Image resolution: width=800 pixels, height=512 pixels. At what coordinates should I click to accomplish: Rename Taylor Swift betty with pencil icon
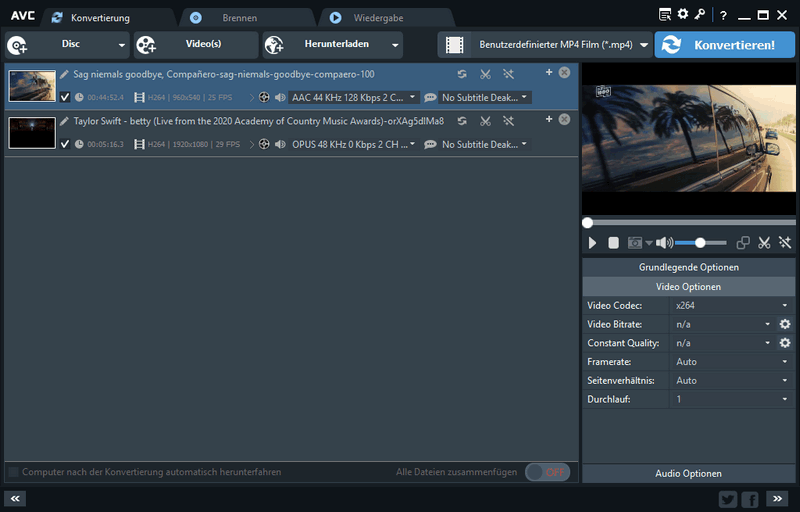[x=64, y=121]
